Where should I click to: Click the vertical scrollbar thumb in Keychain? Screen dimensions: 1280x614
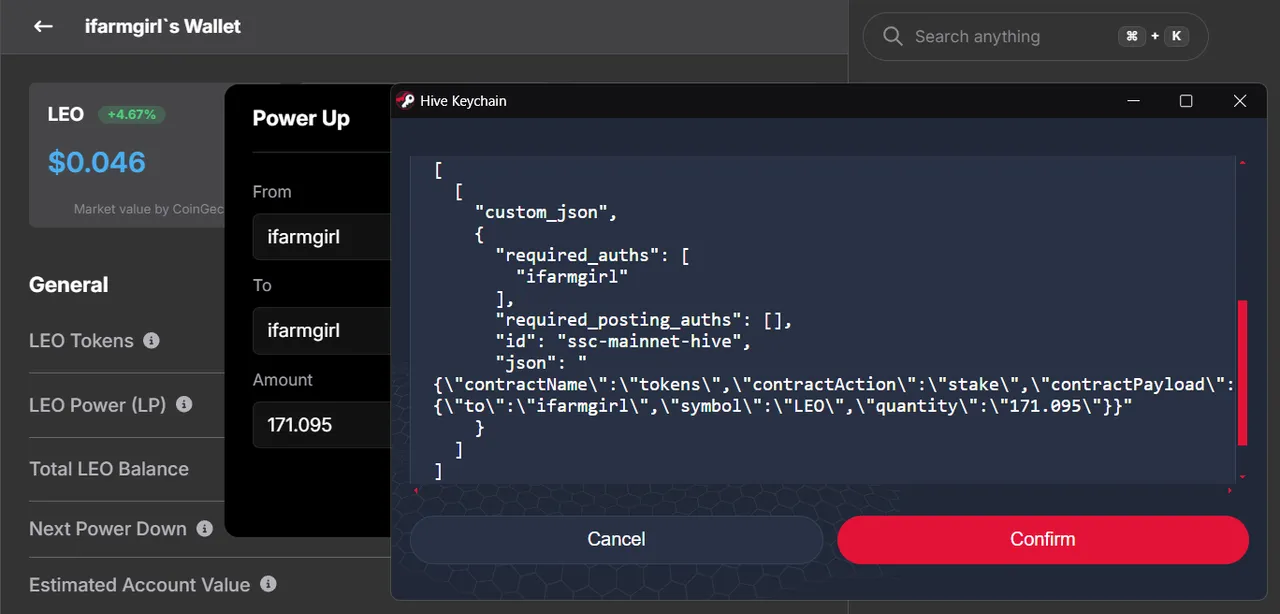(x=1242, y=372)
